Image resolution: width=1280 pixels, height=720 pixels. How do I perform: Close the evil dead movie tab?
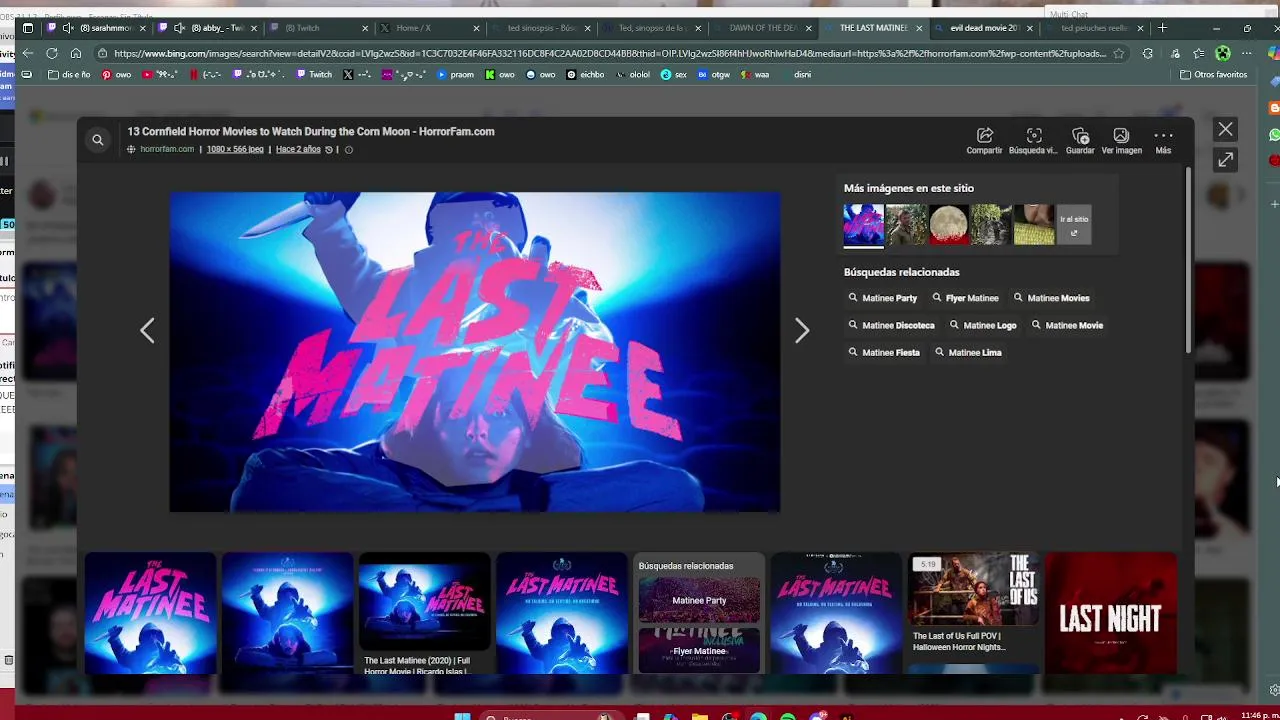(x=1029, y=28)
